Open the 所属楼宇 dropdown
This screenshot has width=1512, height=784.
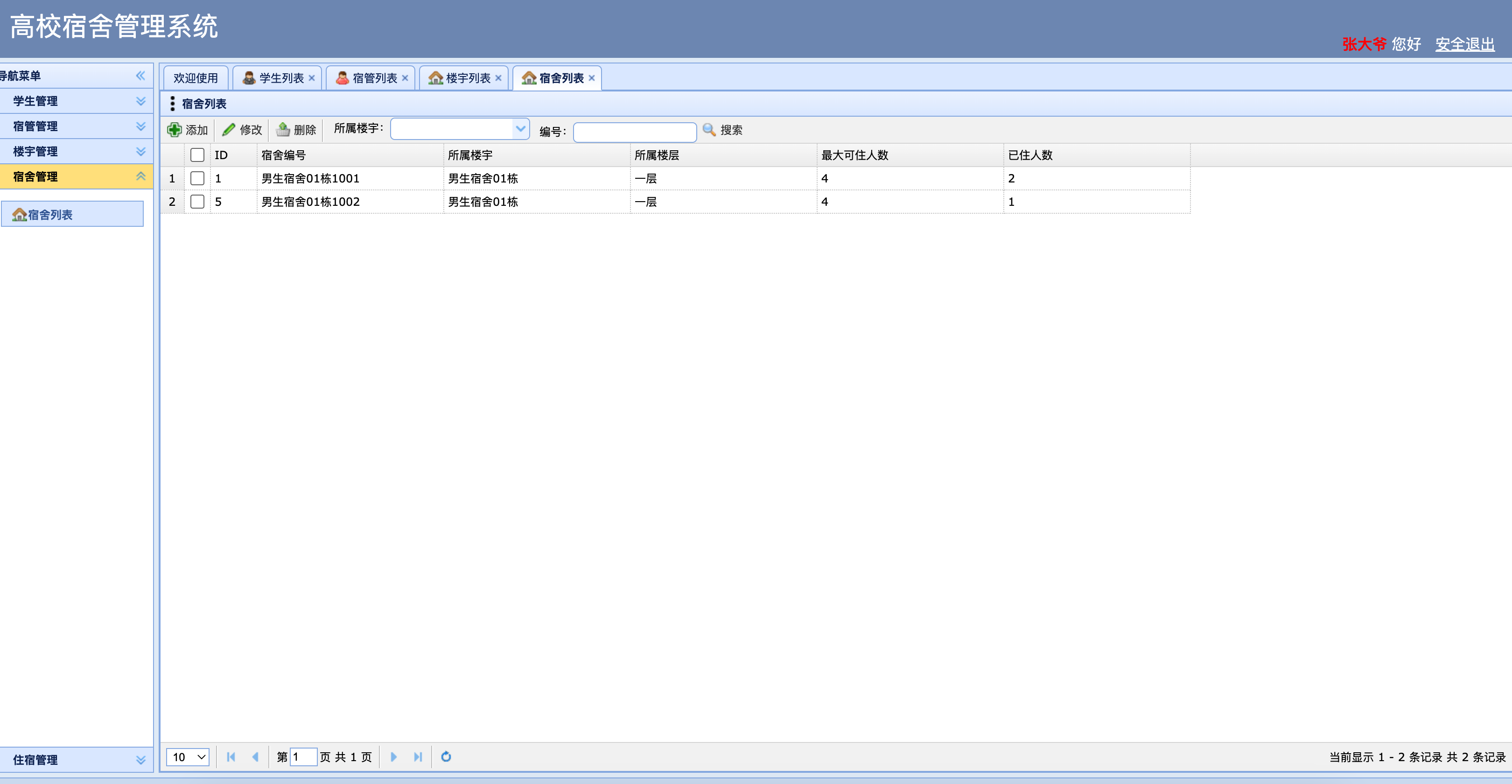tap(520, 129)
